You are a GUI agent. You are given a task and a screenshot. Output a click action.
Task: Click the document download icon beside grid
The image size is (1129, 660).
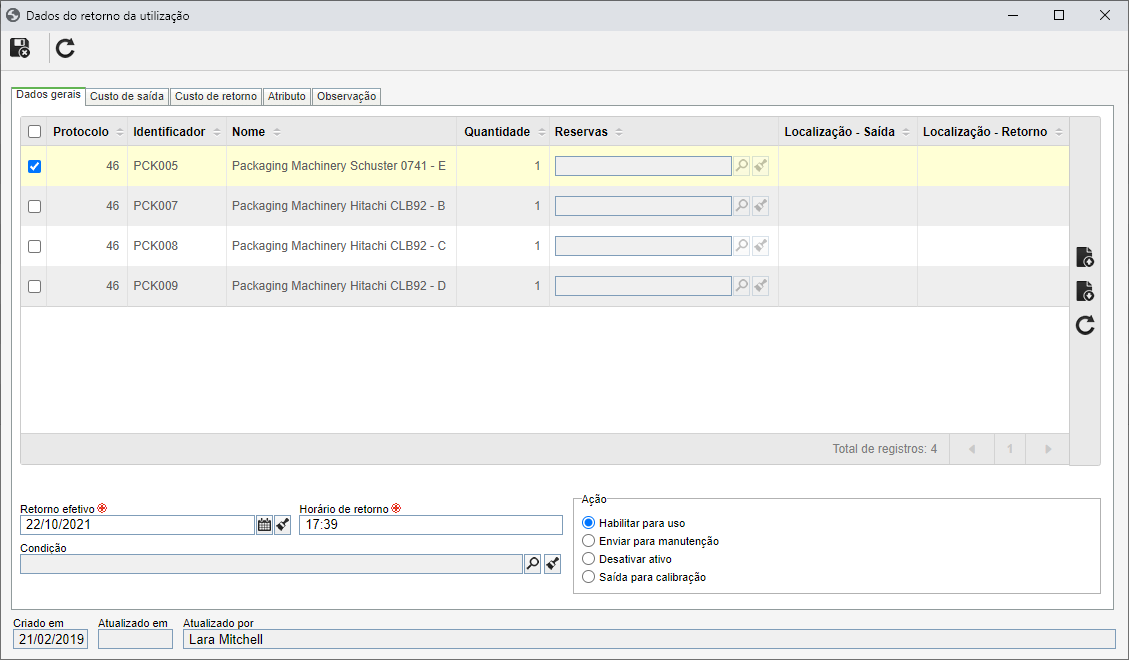click(1085, 291)
